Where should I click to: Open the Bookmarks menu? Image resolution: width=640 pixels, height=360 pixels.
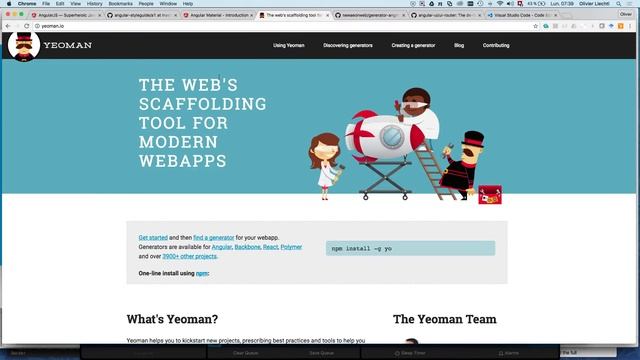(x=120, y=3)
